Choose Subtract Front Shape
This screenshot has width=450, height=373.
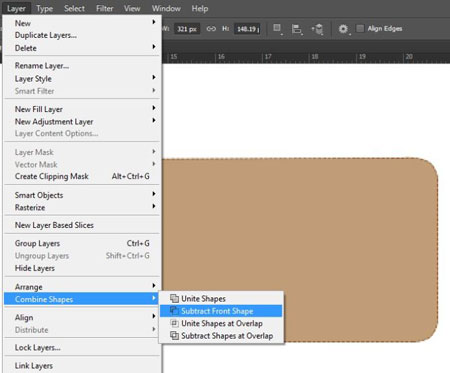(221, 311)
